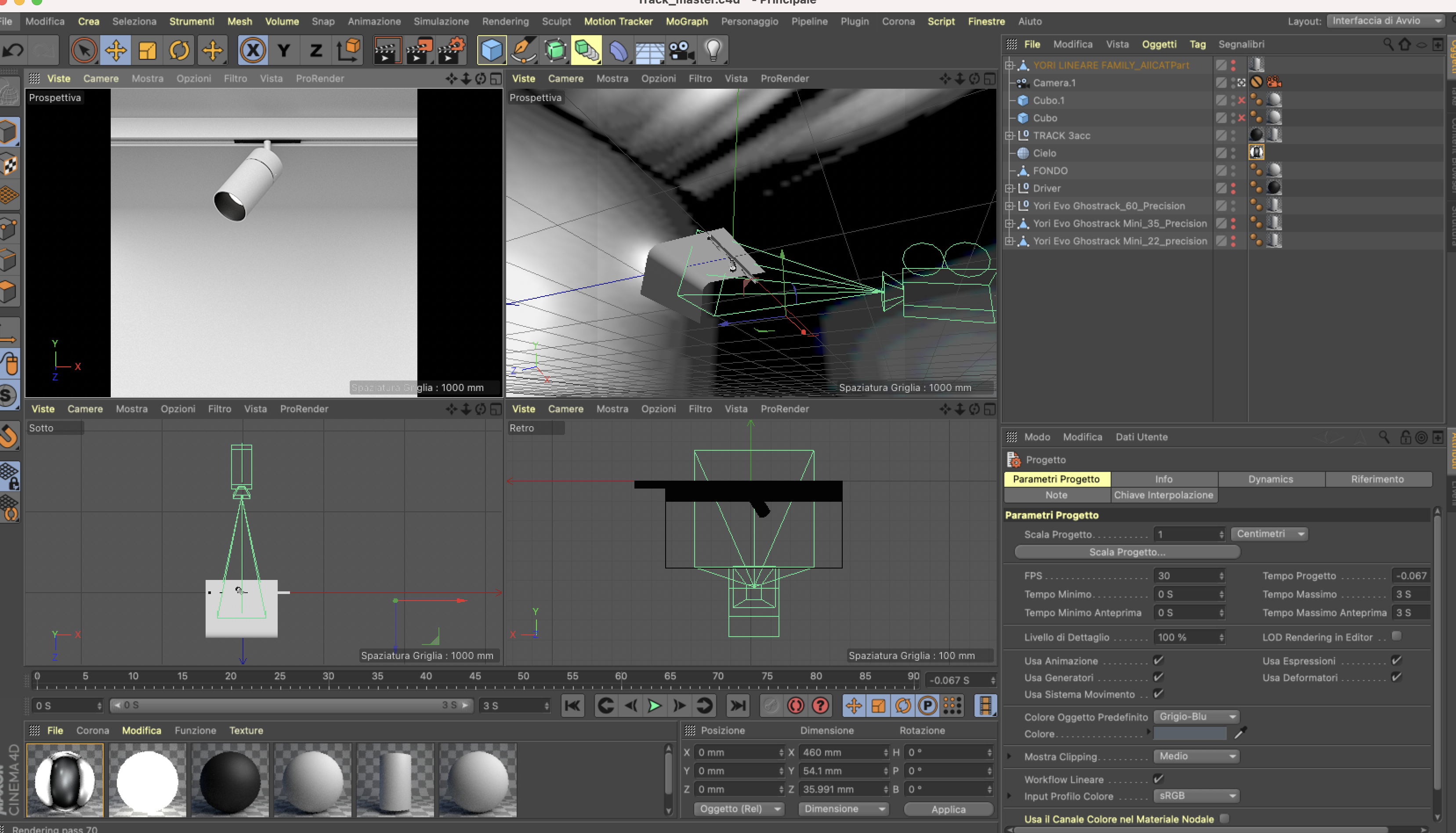Image resolution: width=1456 pixels, height=833 pixels.
Task: Open the MoGraph menu
Action: point(686,21)
